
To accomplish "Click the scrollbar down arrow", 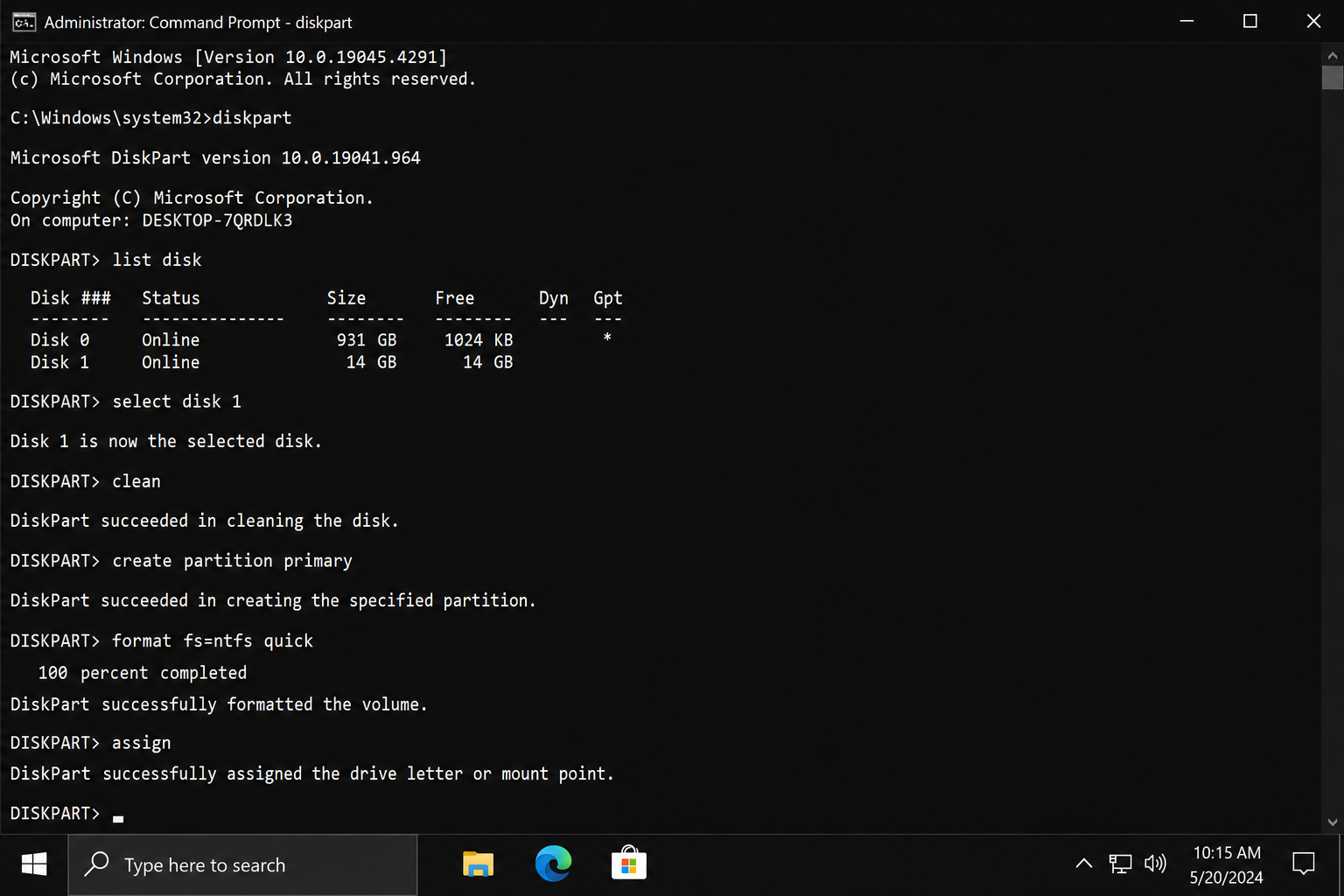I will pos(1333,822).
